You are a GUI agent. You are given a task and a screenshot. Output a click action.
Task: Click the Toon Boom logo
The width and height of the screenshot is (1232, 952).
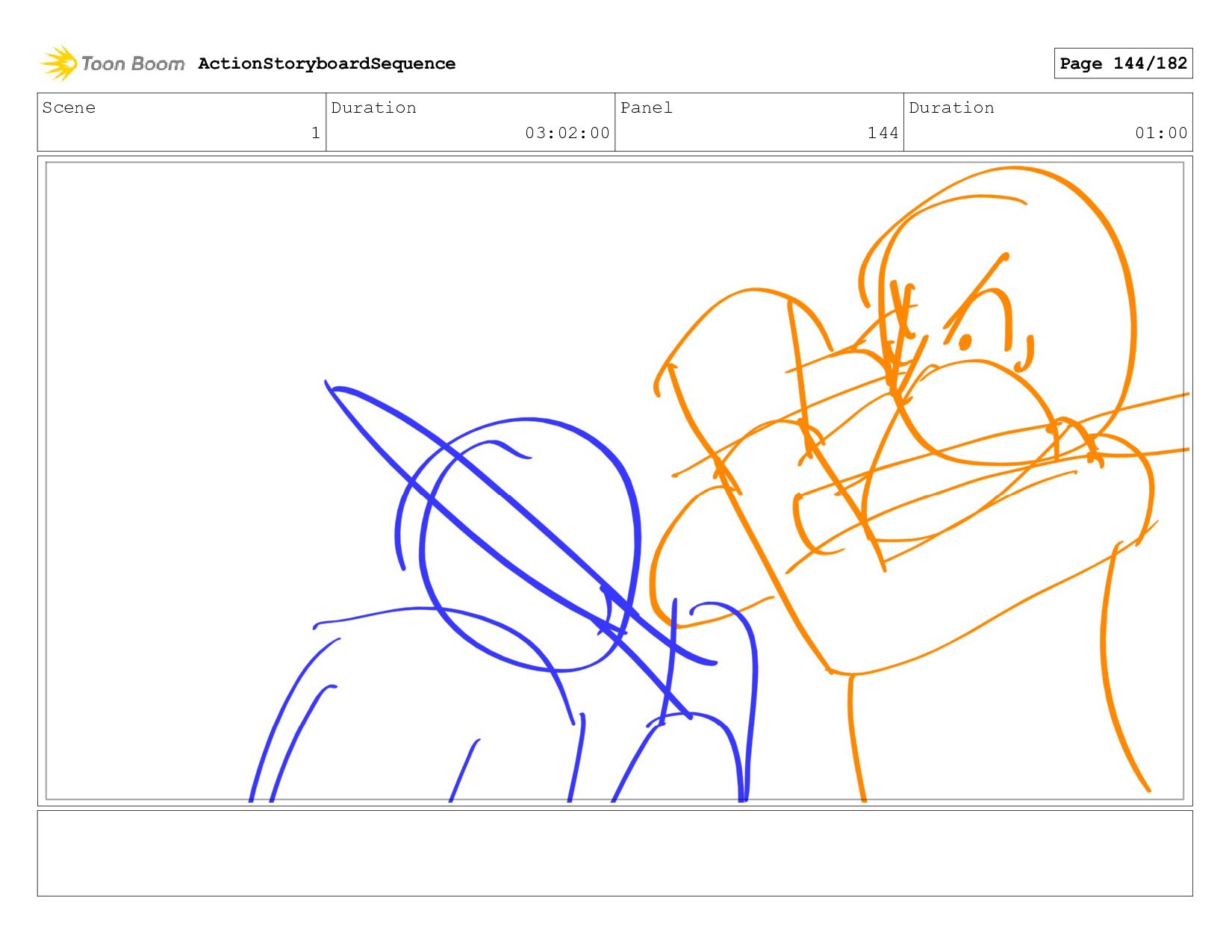(112, 63)
